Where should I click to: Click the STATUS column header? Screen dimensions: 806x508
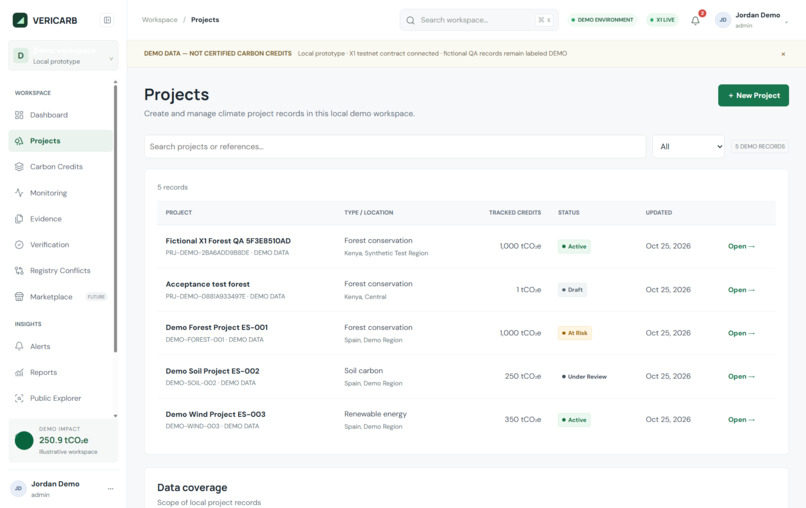(569, 212)
